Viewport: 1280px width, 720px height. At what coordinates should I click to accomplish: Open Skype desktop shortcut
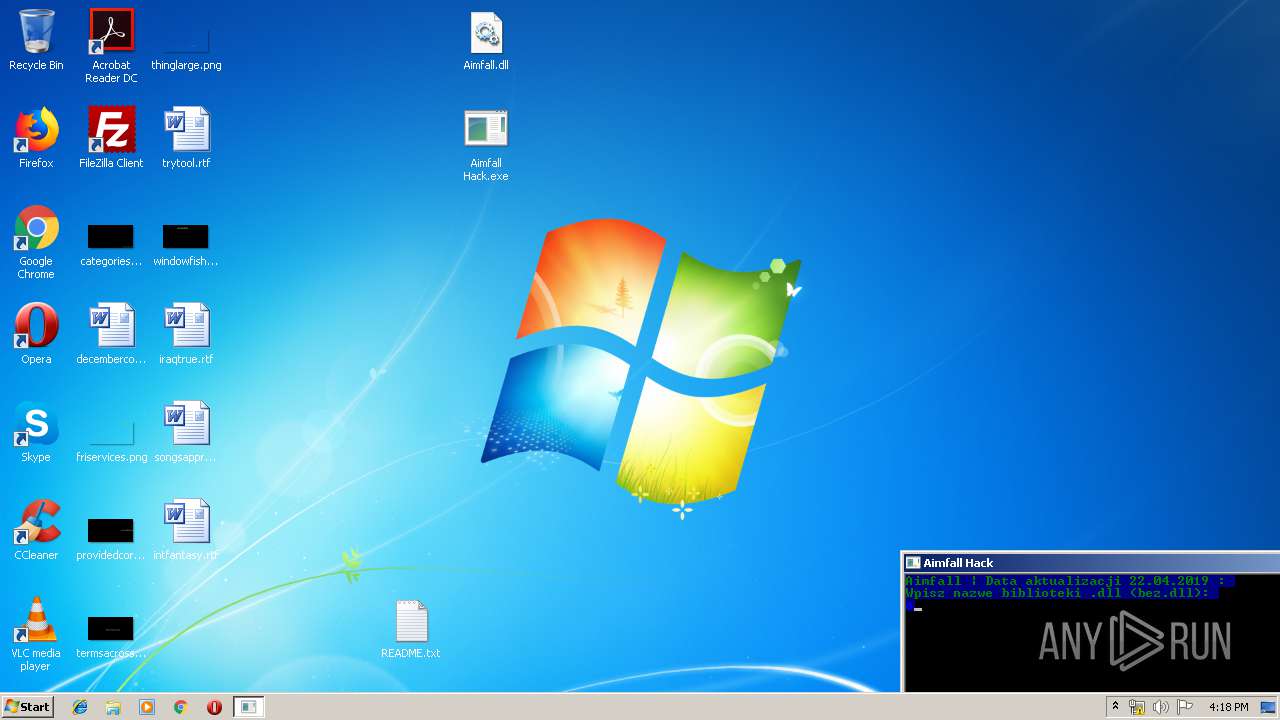coord(36,433)
